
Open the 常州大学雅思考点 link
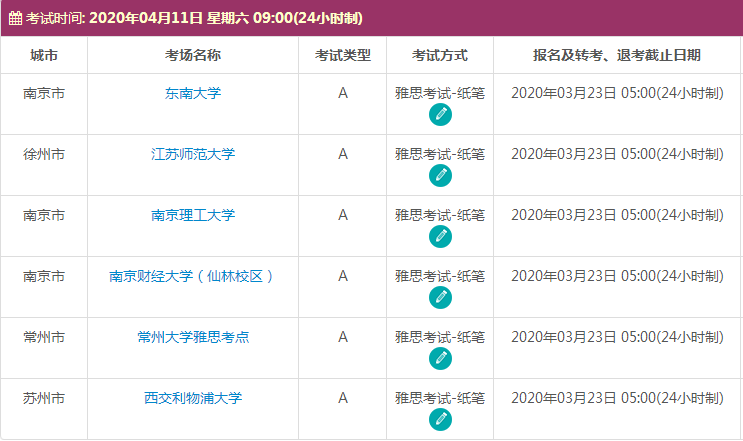[x=193, y=337]
